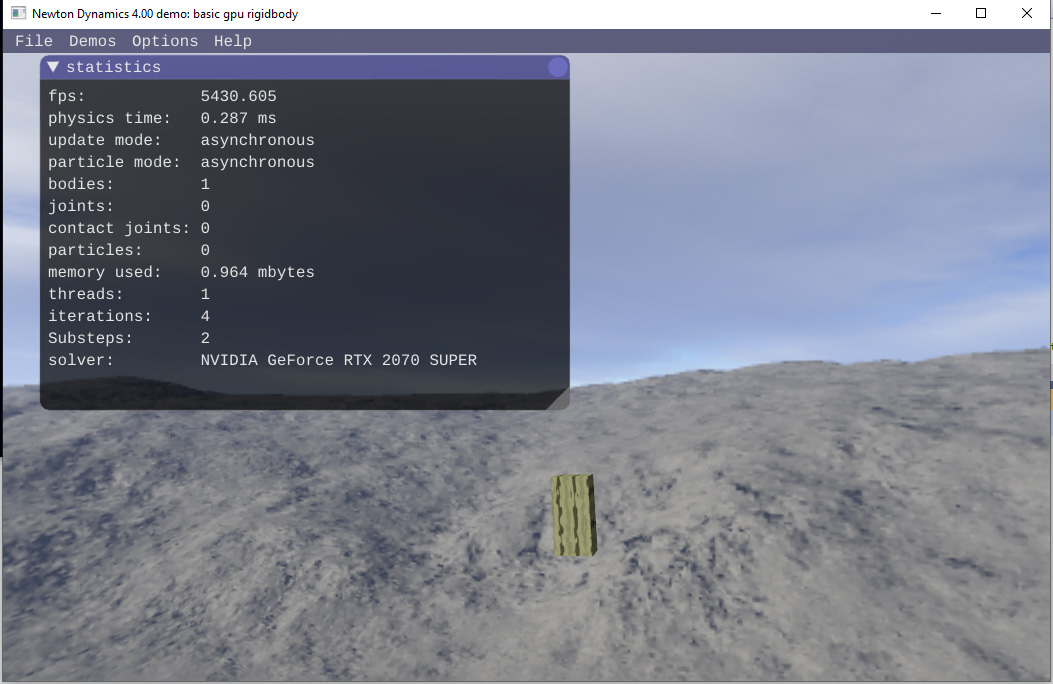Click the solver NVIDIA GeForce RTX 2070 SUPER text
This screenshot has height=684, width=1053.
tap(338, 360)
